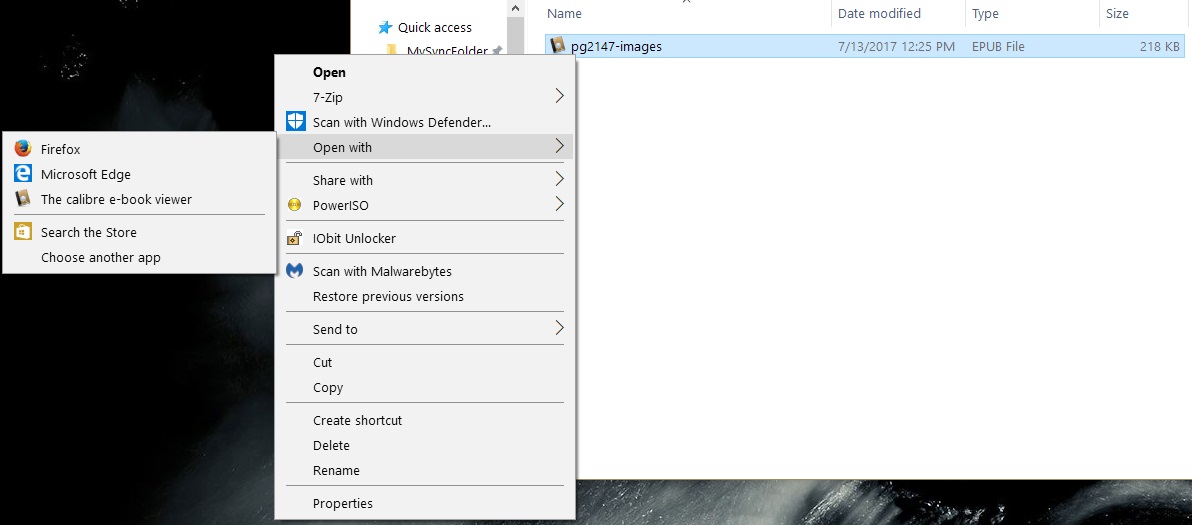Image resolution: width=1192 pixels, height=525 pixels.
Task: Click the Firefox icon in submenu
Action: (x=22, y=149)
